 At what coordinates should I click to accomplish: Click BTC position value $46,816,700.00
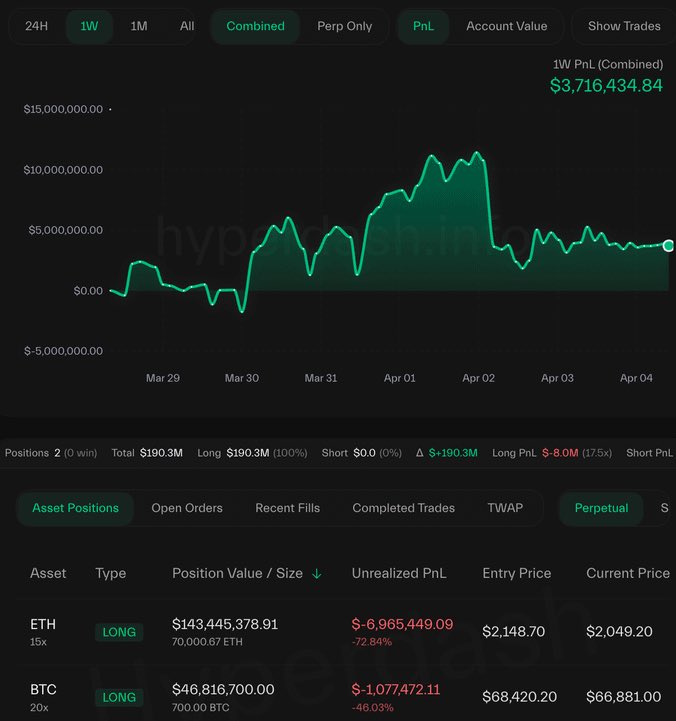pos(223,690)
